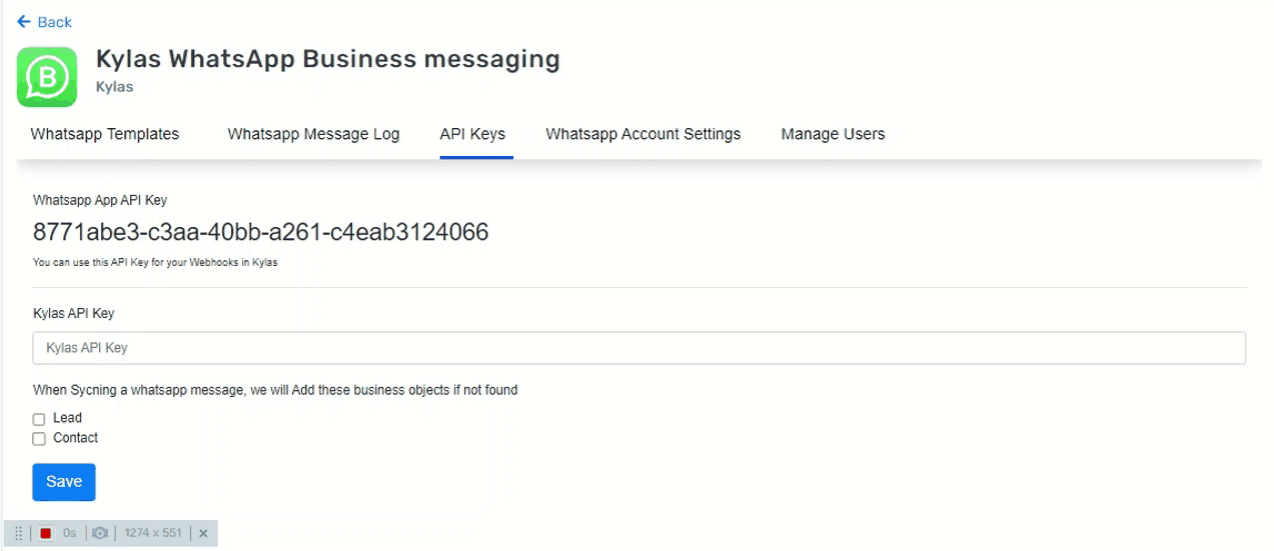The height and width of the screenshot is (551, 1274).
Task: Grab the recording toolbar drag handle
Action: [18, 534]
